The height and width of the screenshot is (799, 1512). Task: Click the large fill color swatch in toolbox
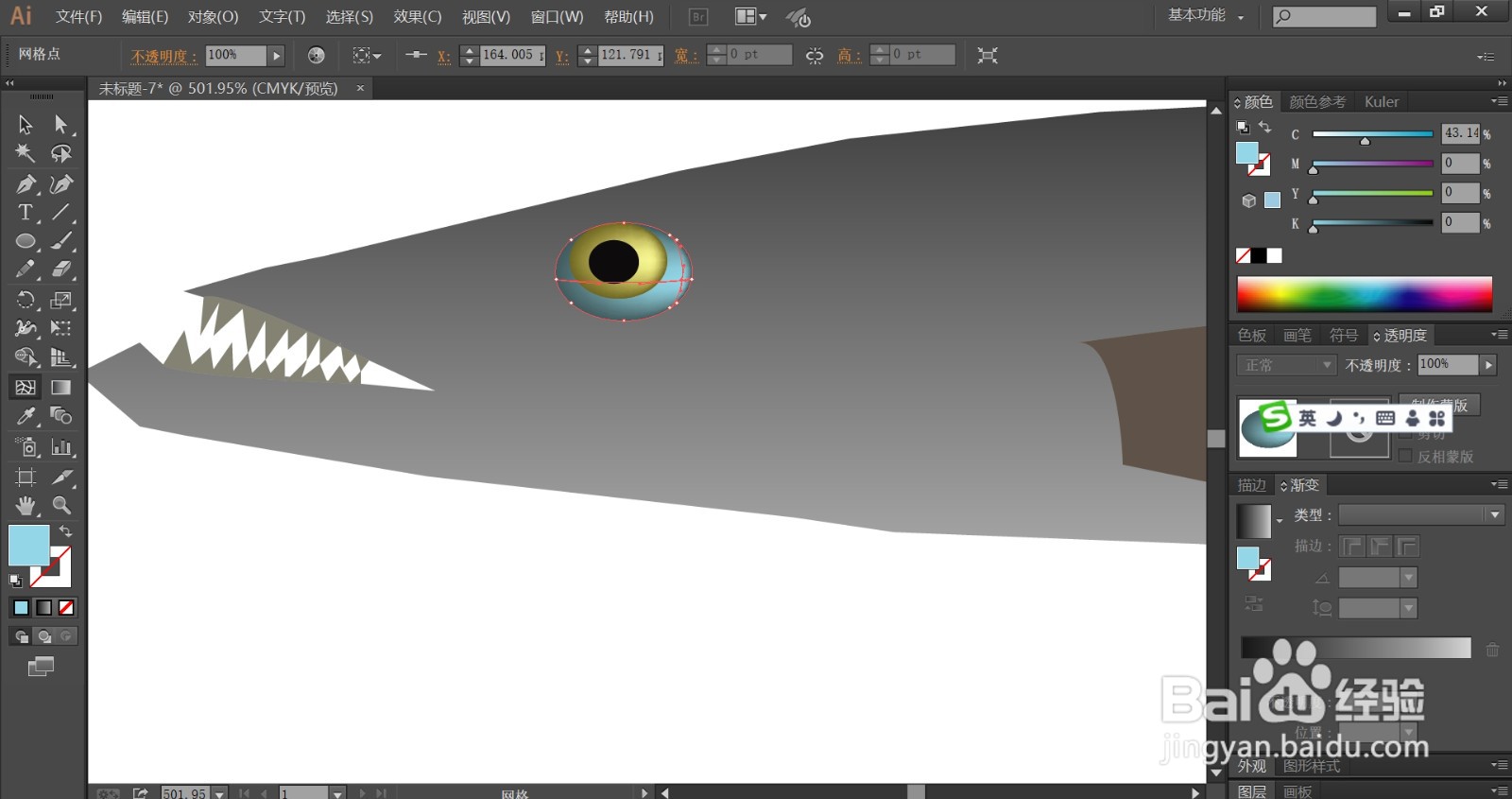pos(28,546)
